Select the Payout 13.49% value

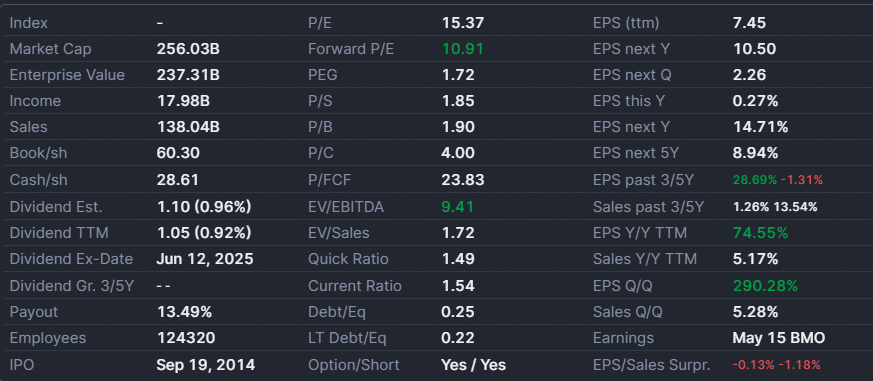[x=184, y=312]
